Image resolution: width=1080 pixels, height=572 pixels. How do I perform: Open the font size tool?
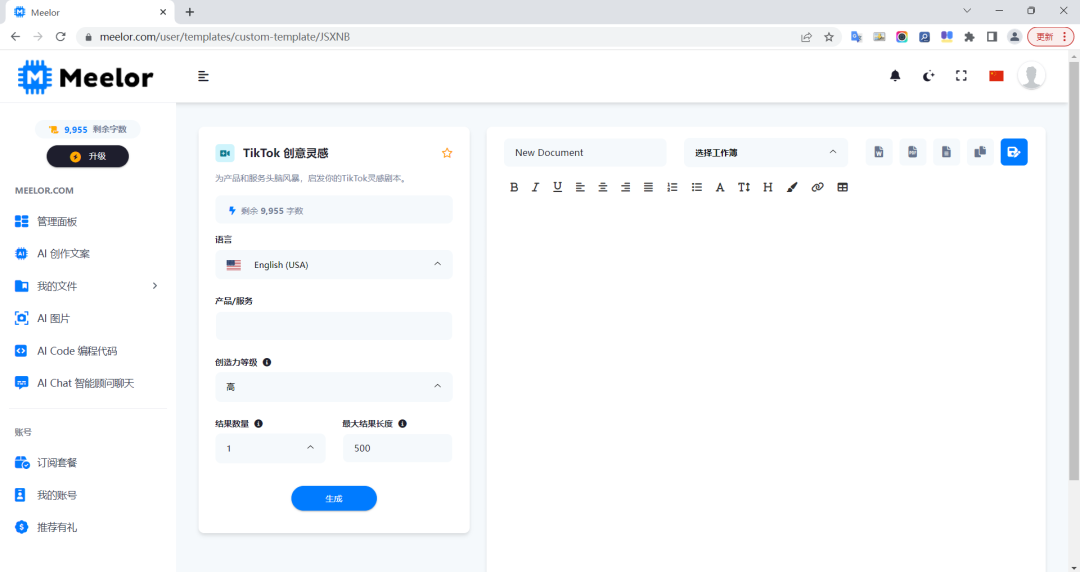[x=744, y=187]
